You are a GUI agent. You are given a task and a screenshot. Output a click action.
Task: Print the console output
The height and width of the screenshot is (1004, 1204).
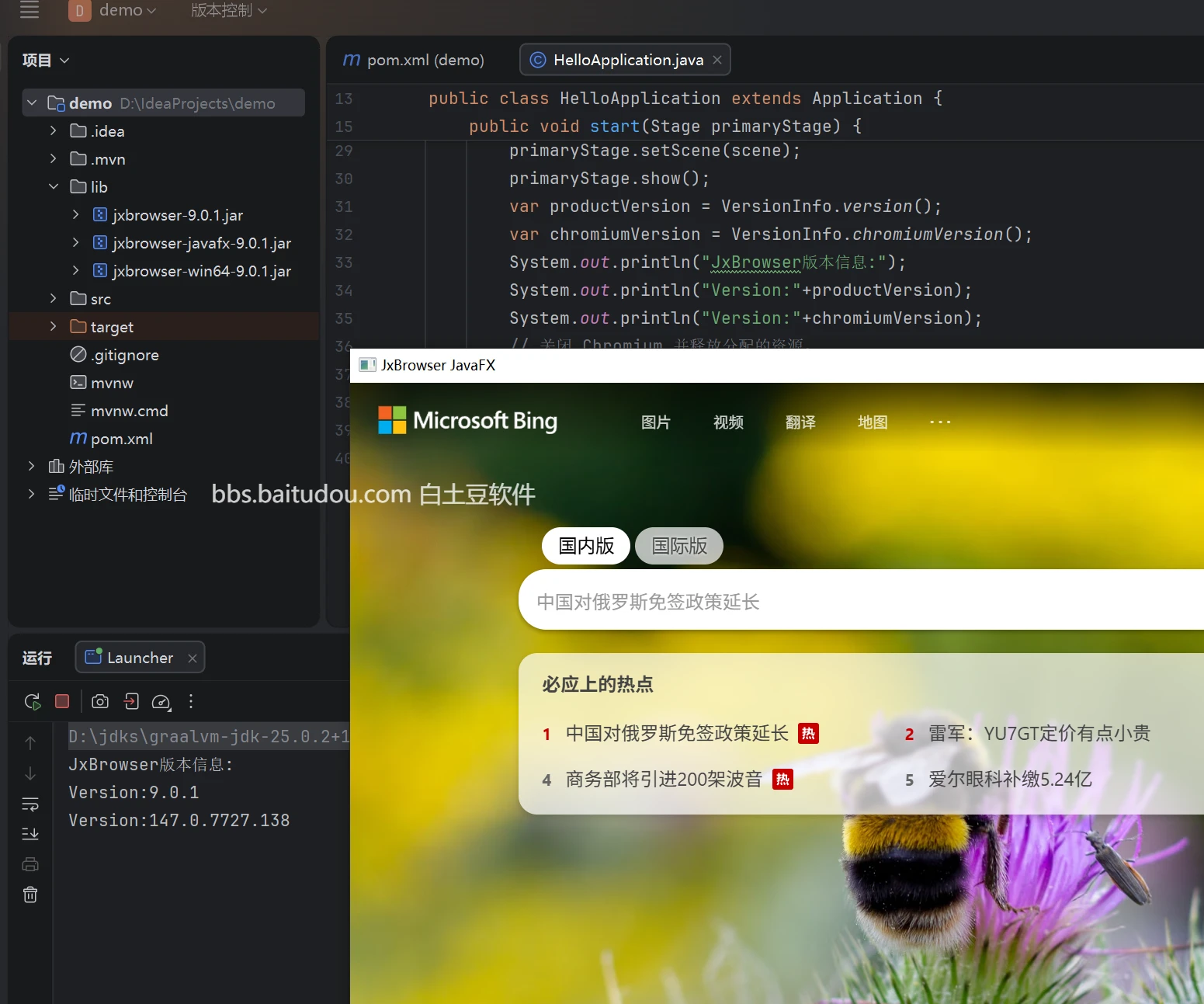(x=30, y=864)
